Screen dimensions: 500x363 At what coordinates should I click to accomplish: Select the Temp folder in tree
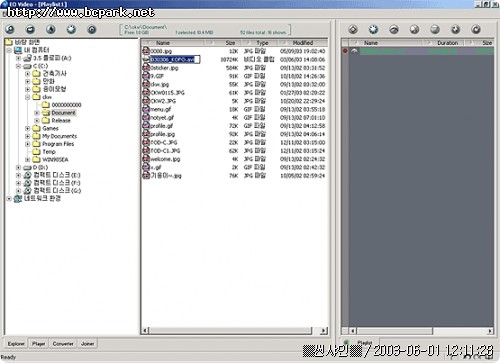(x=49, y=152)
